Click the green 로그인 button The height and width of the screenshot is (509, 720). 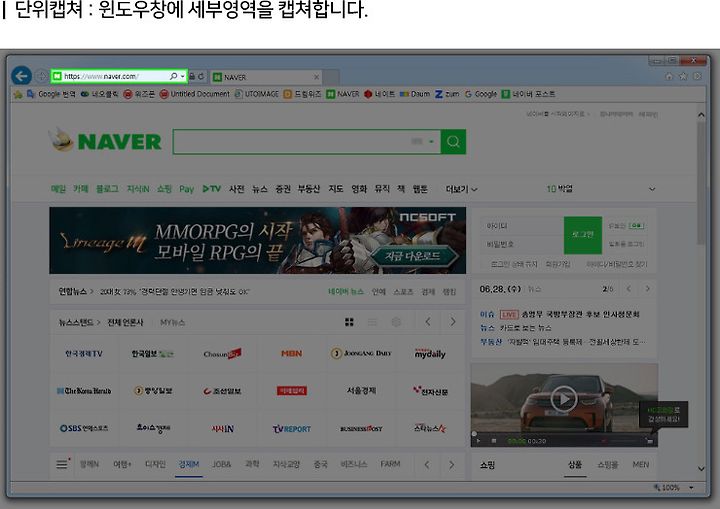pyautogui.click(x=583, y=235)
